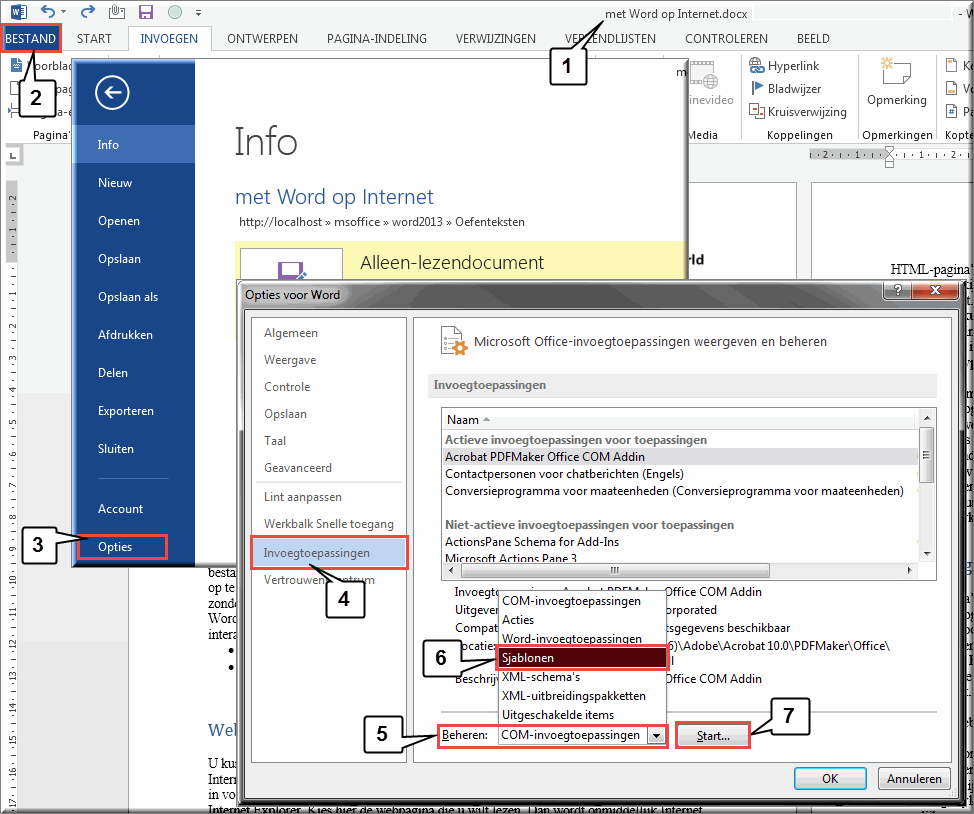Open Opties in the backstage menu
The width and height of the screenshot is (974, 814).
tap(122, 547)
